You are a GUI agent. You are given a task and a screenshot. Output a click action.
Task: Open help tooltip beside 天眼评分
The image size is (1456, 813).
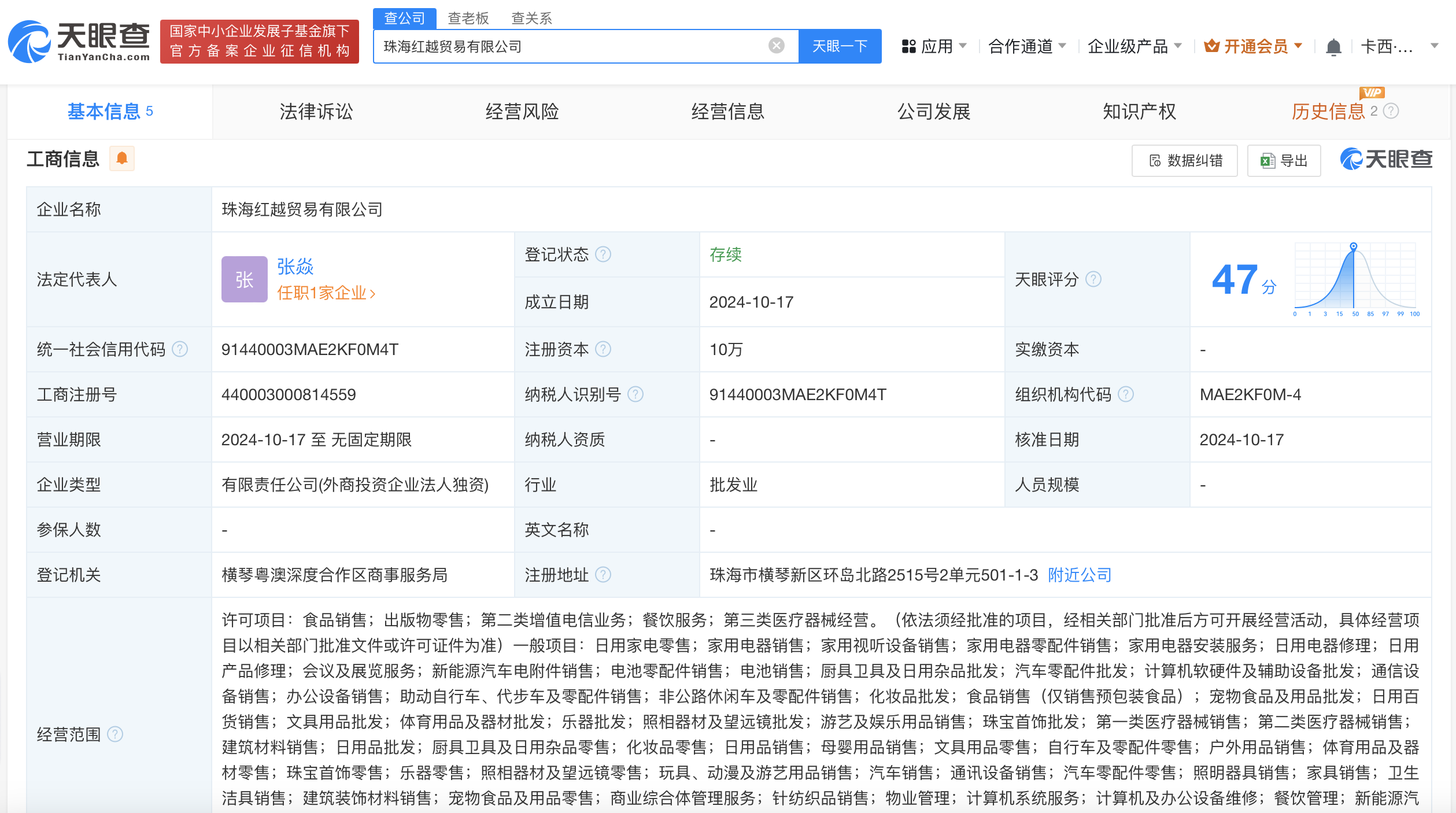[1093, 279]
